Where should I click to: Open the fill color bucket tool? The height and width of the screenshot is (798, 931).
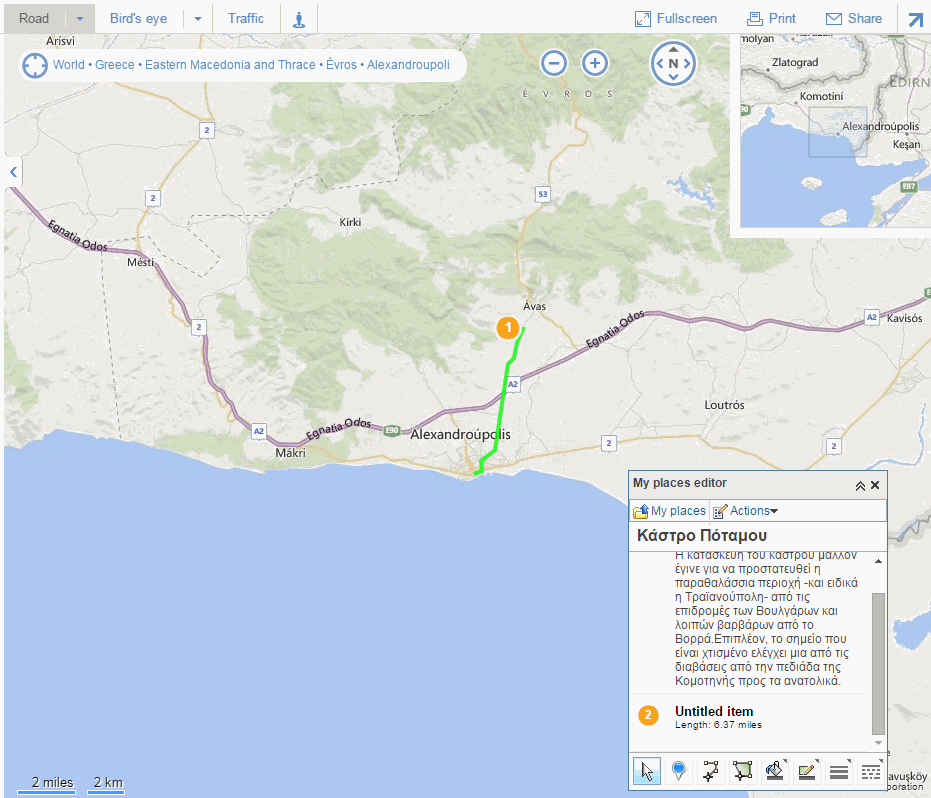pos(774,771)
